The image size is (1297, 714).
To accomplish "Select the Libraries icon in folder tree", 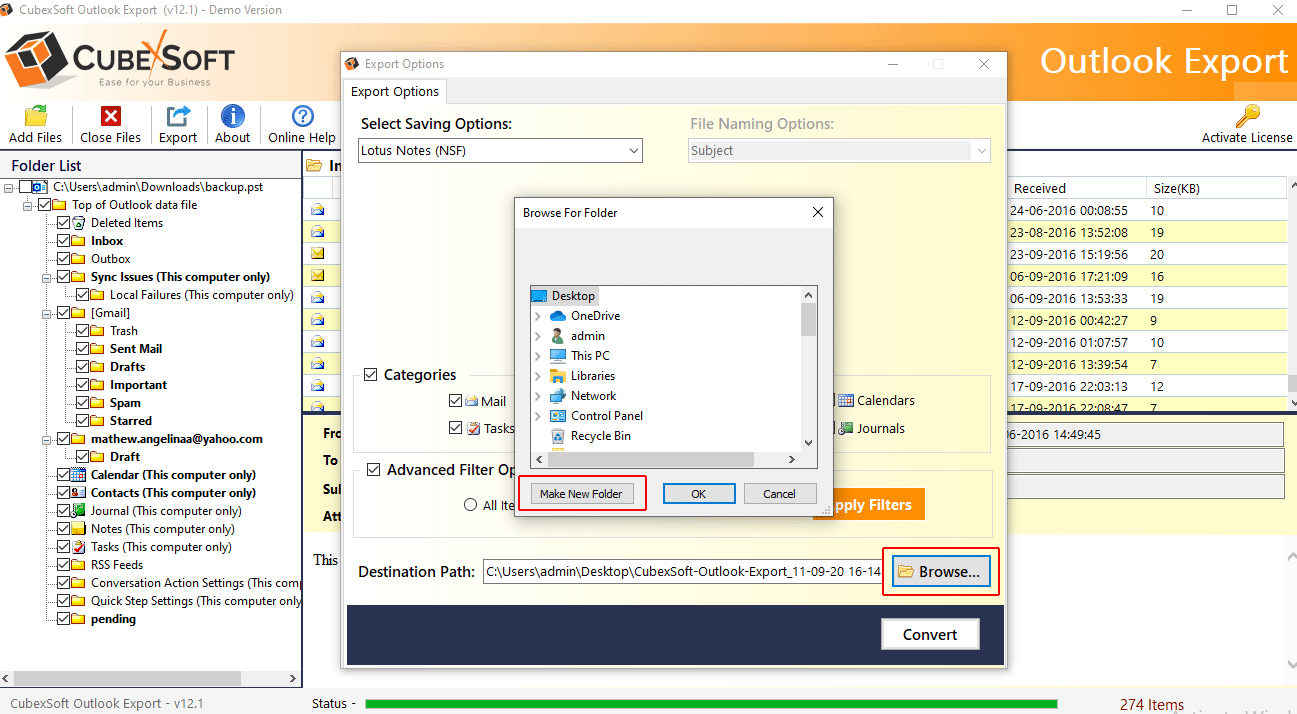I will [558, 376].
